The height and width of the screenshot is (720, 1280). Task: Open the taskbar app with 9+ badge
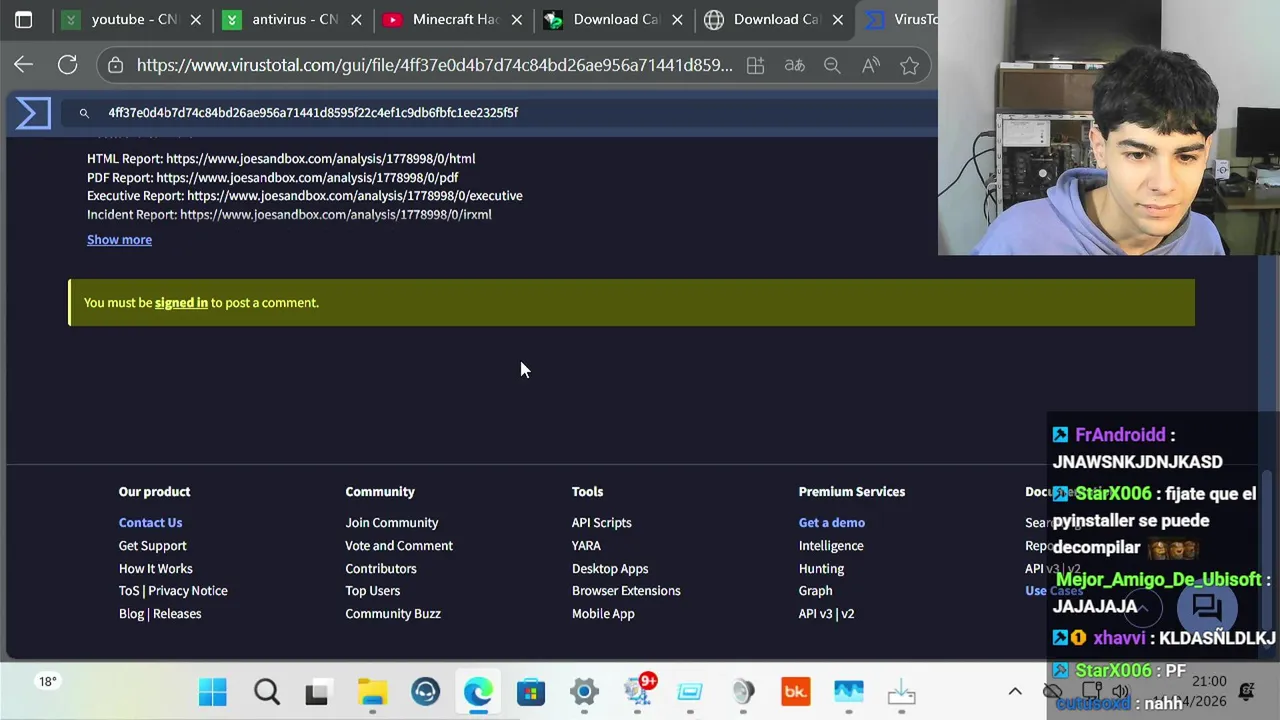point(638,690)
